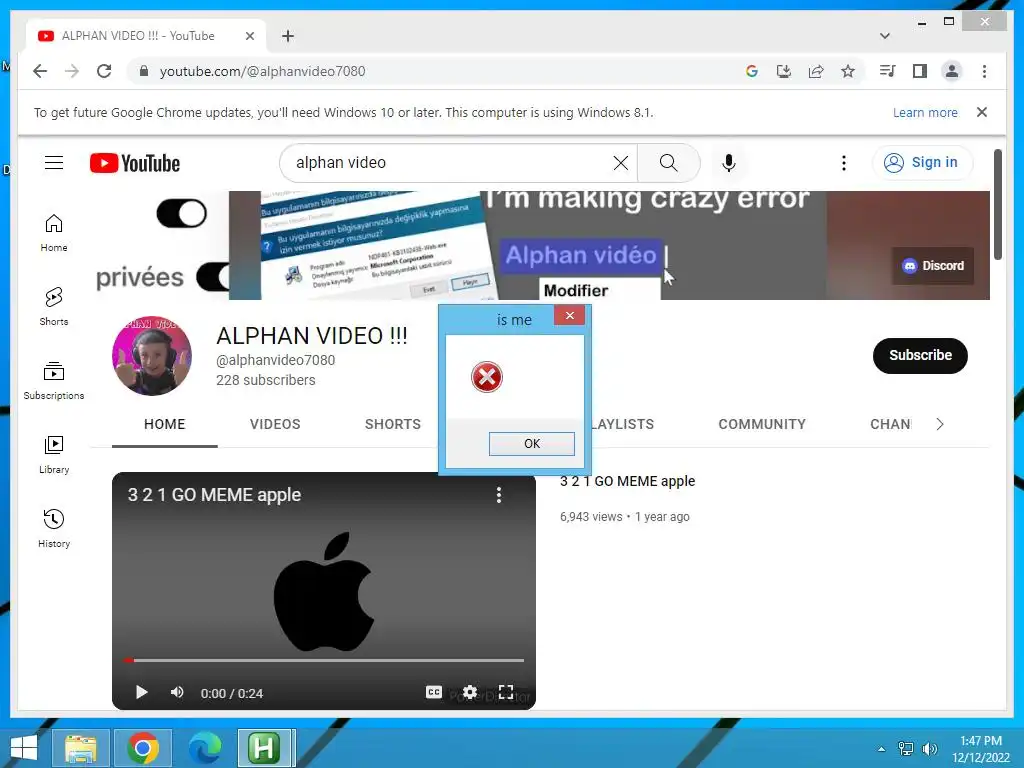
Task: Click the green H app taskbar icon
Action: (266, 748)
